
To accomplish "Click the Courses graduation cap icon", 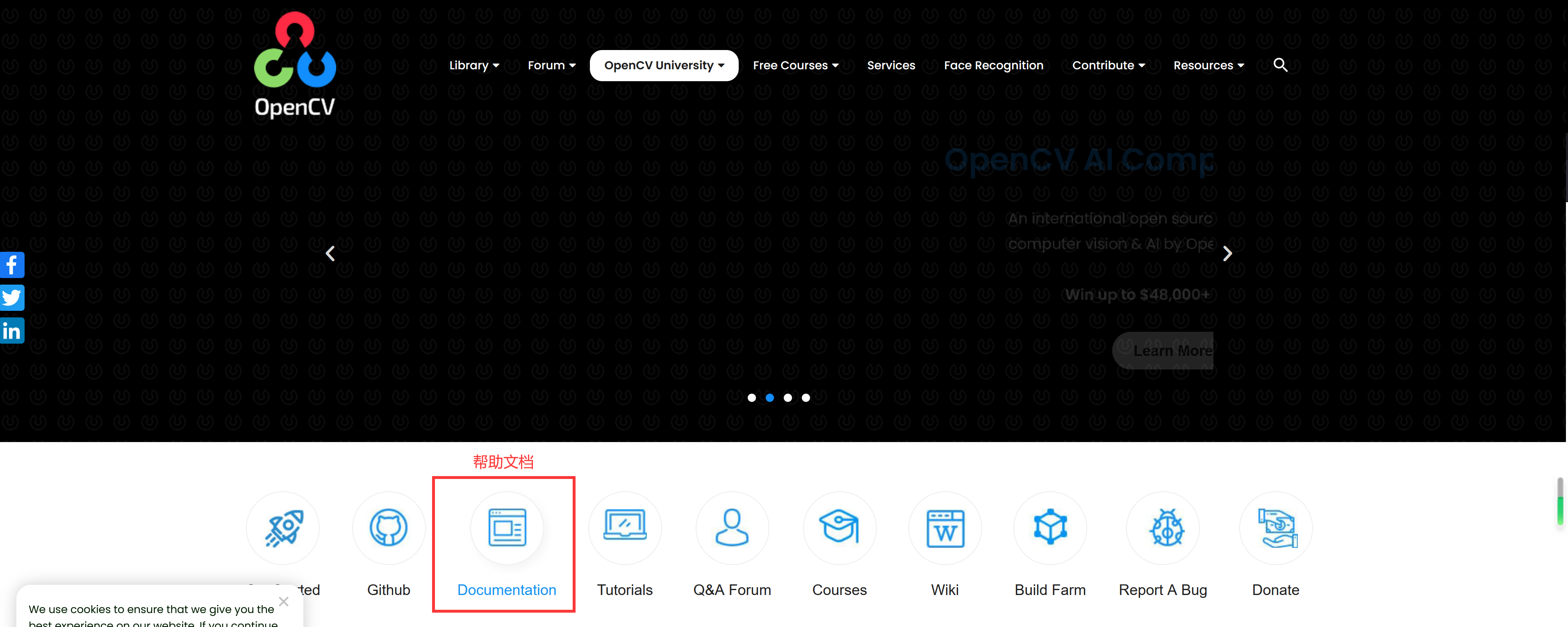I will (x=840, y=528).
